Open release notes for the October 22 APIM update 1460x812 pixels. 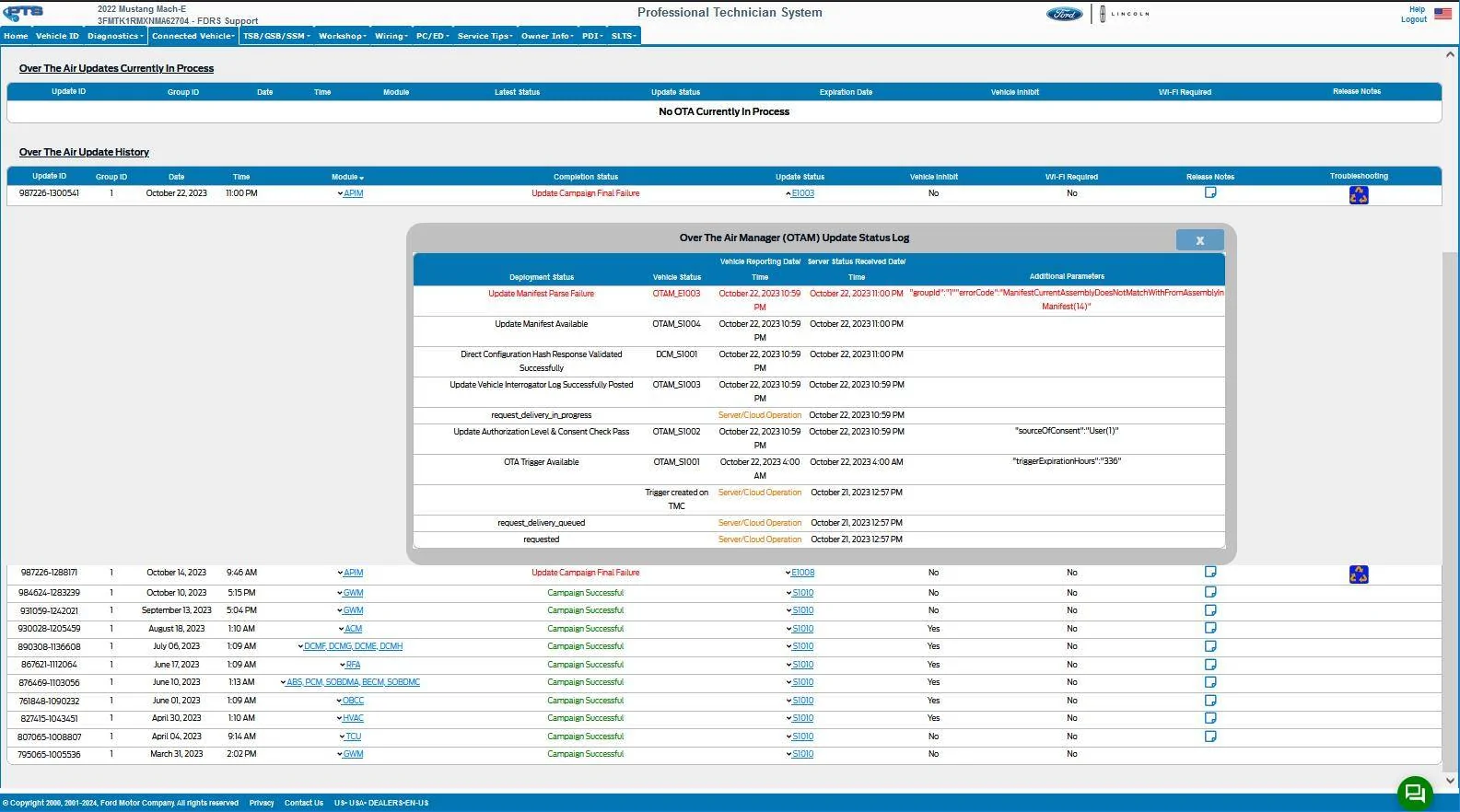tap(1210, 192)
